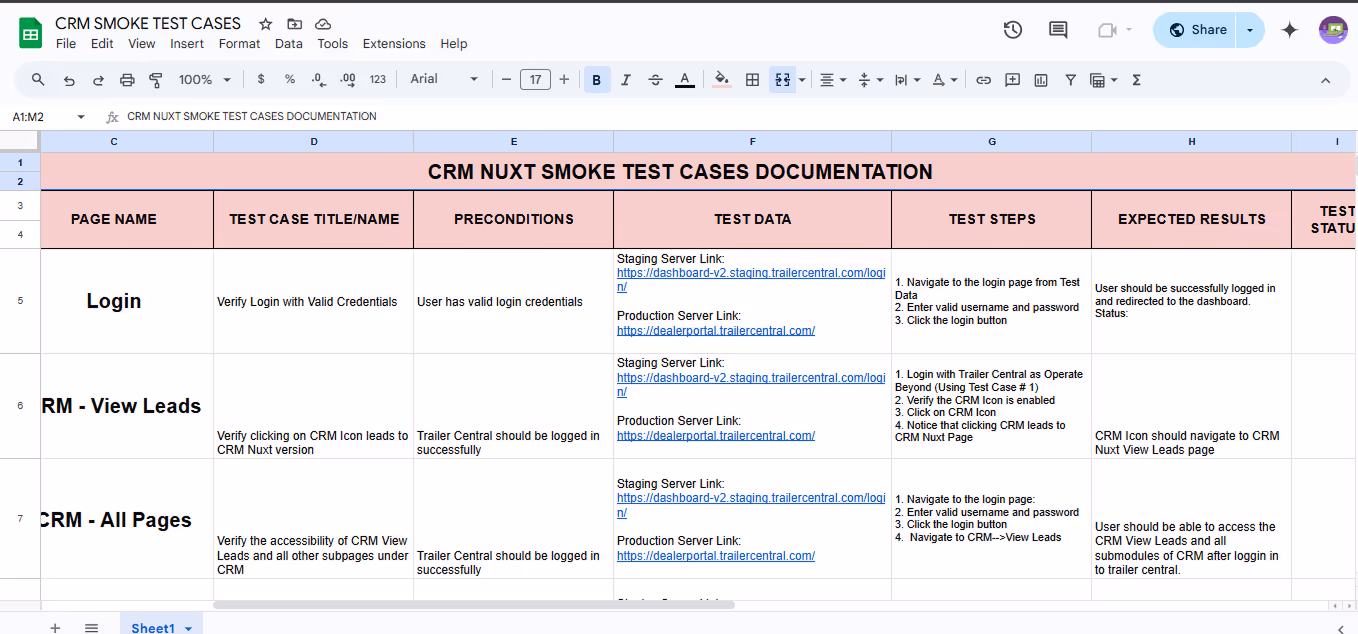Image resolution: width=1358 pixels, height=634 pixels.
Task: Print the spreadsheet
Action: [127, 80]
